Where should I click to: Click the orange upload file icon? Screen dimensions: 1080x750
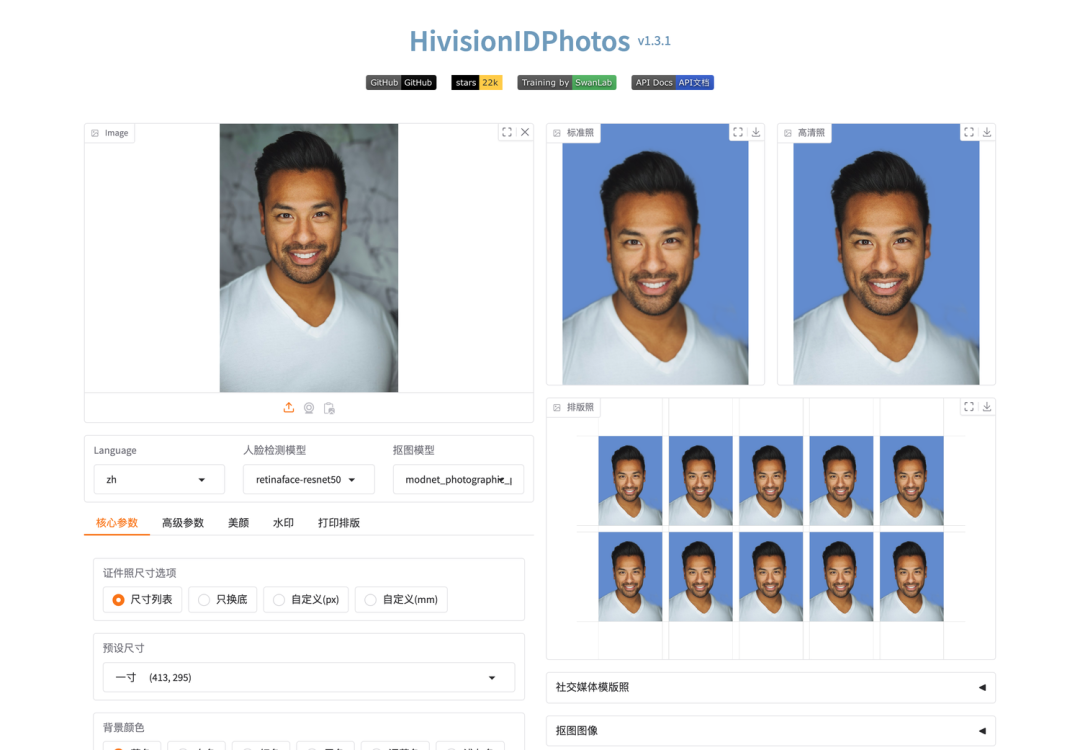[289, 408]
